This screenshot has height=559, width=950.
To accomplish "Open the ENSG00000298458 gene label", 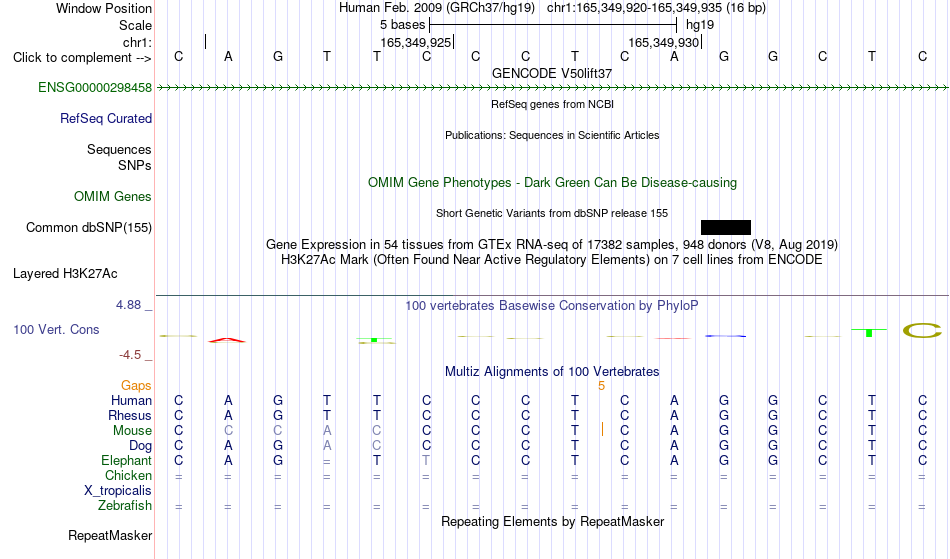I will point(95,87).
